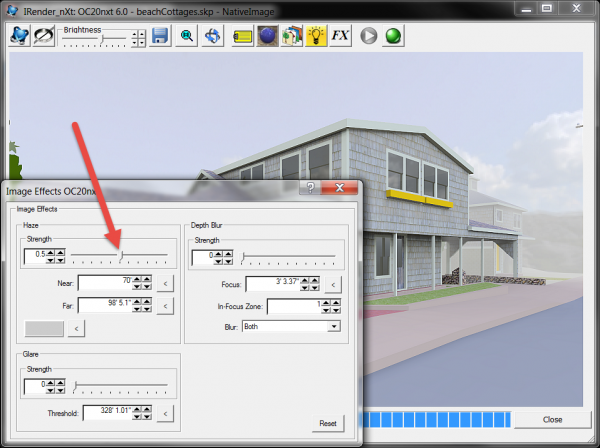Click the pick button next to Depth Blur Focus

[x=334, y=284]
